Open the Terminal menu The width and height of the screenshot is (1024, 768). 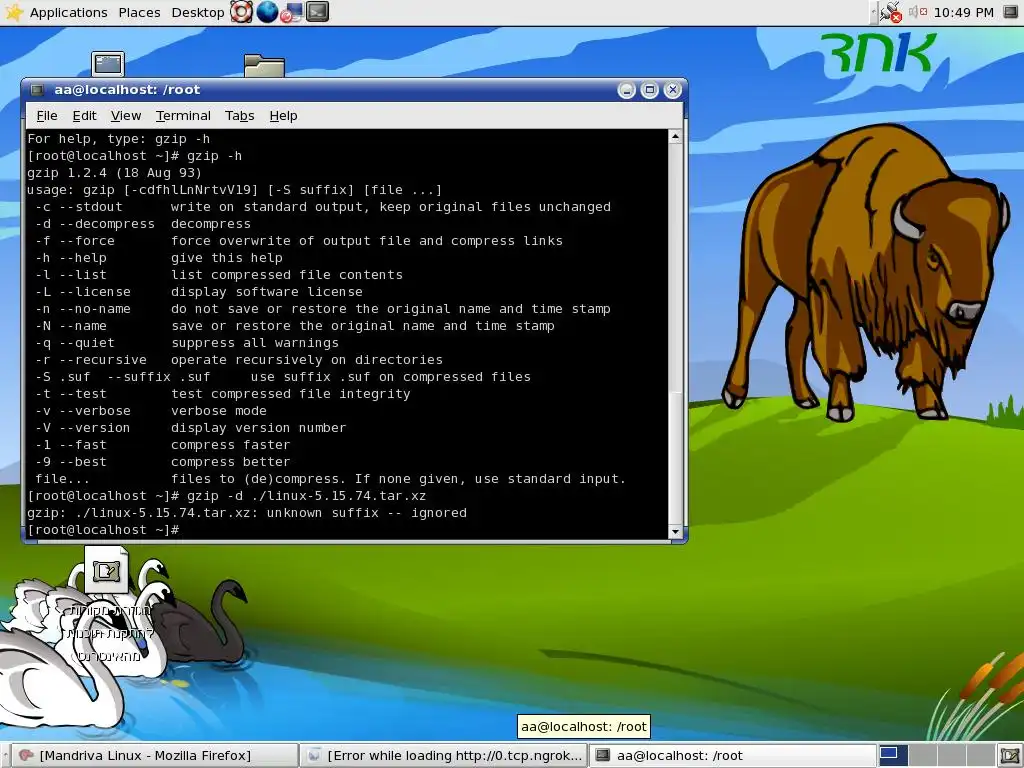point(183,116)
